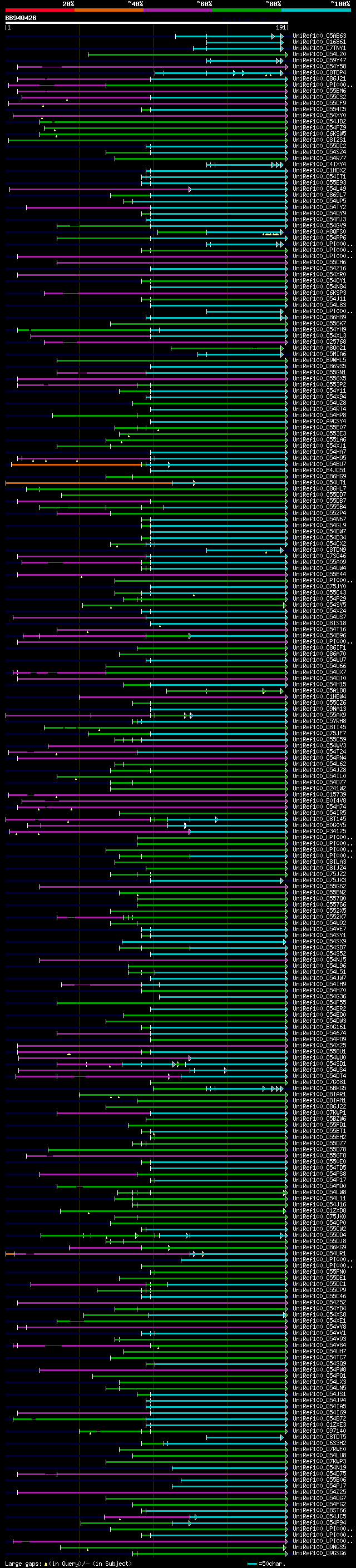356x1568 pixels.
Task: Select label UniRef100_Q556K7
Action: pyautogui.click(x=319, y=323)
